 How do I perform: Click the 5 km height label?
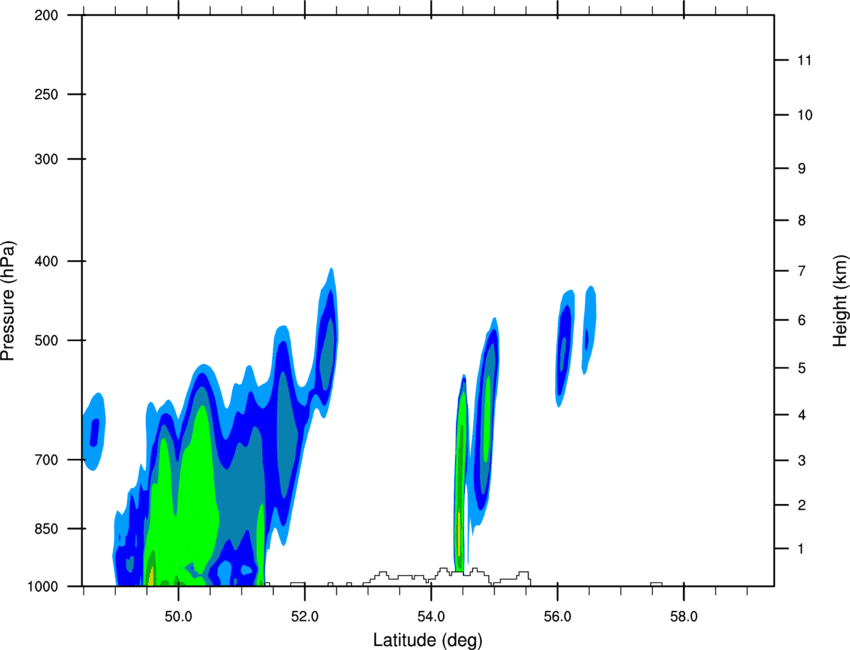coord(802,369)
